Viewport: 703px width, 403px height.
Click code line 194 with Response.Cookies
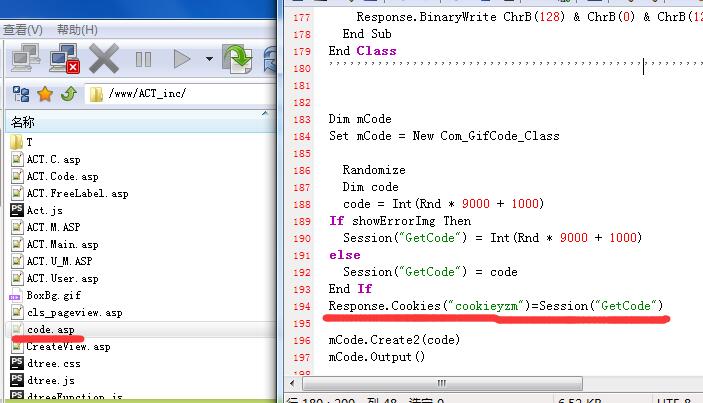coord(495,304)
